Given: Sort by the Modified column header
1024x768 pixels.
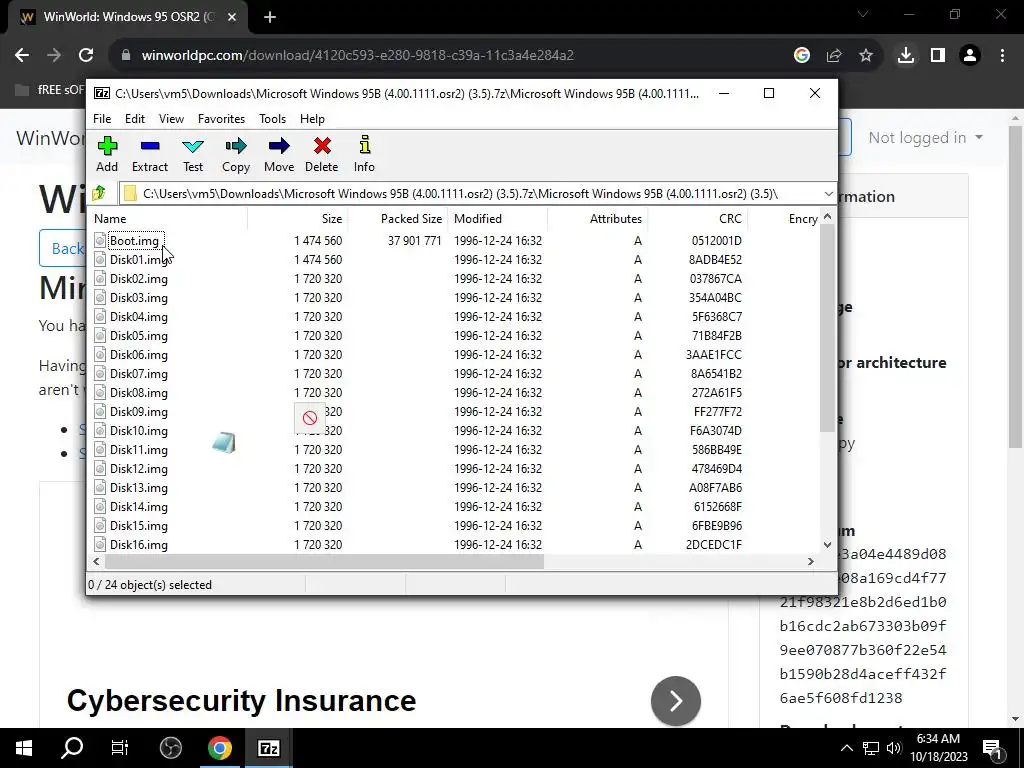Looking at the screenshot, I should [498, 219].
